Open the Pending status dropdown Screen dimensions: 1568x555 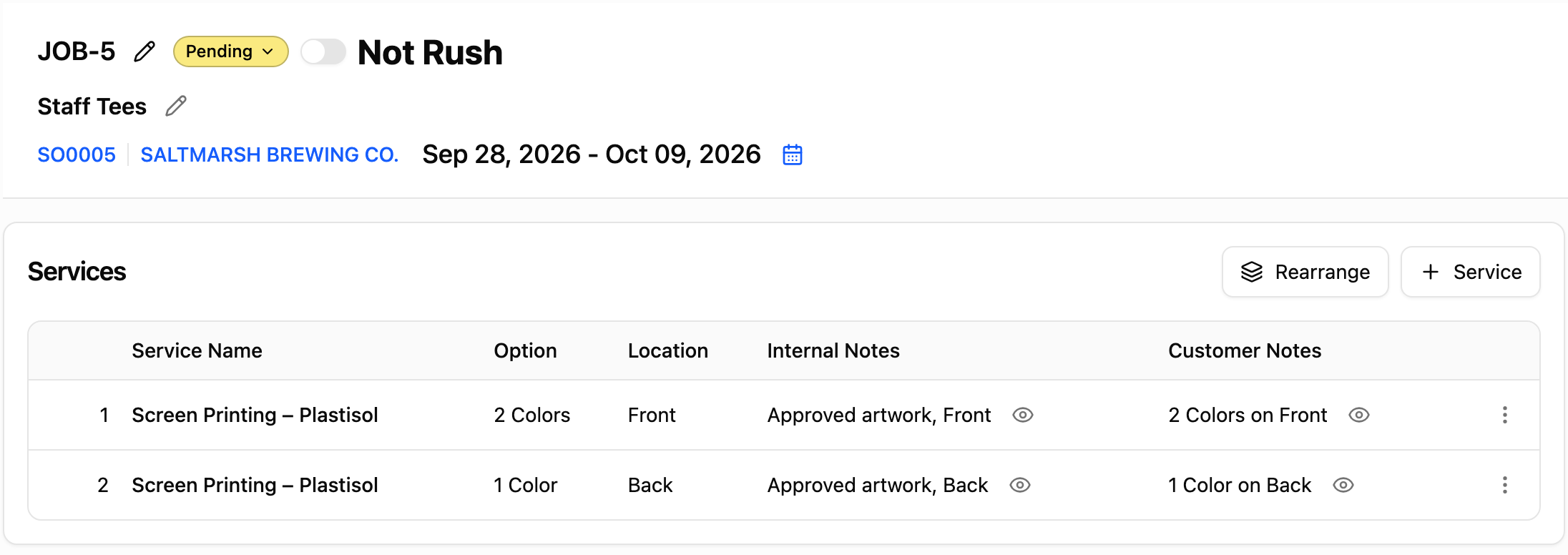pos(231,51)
